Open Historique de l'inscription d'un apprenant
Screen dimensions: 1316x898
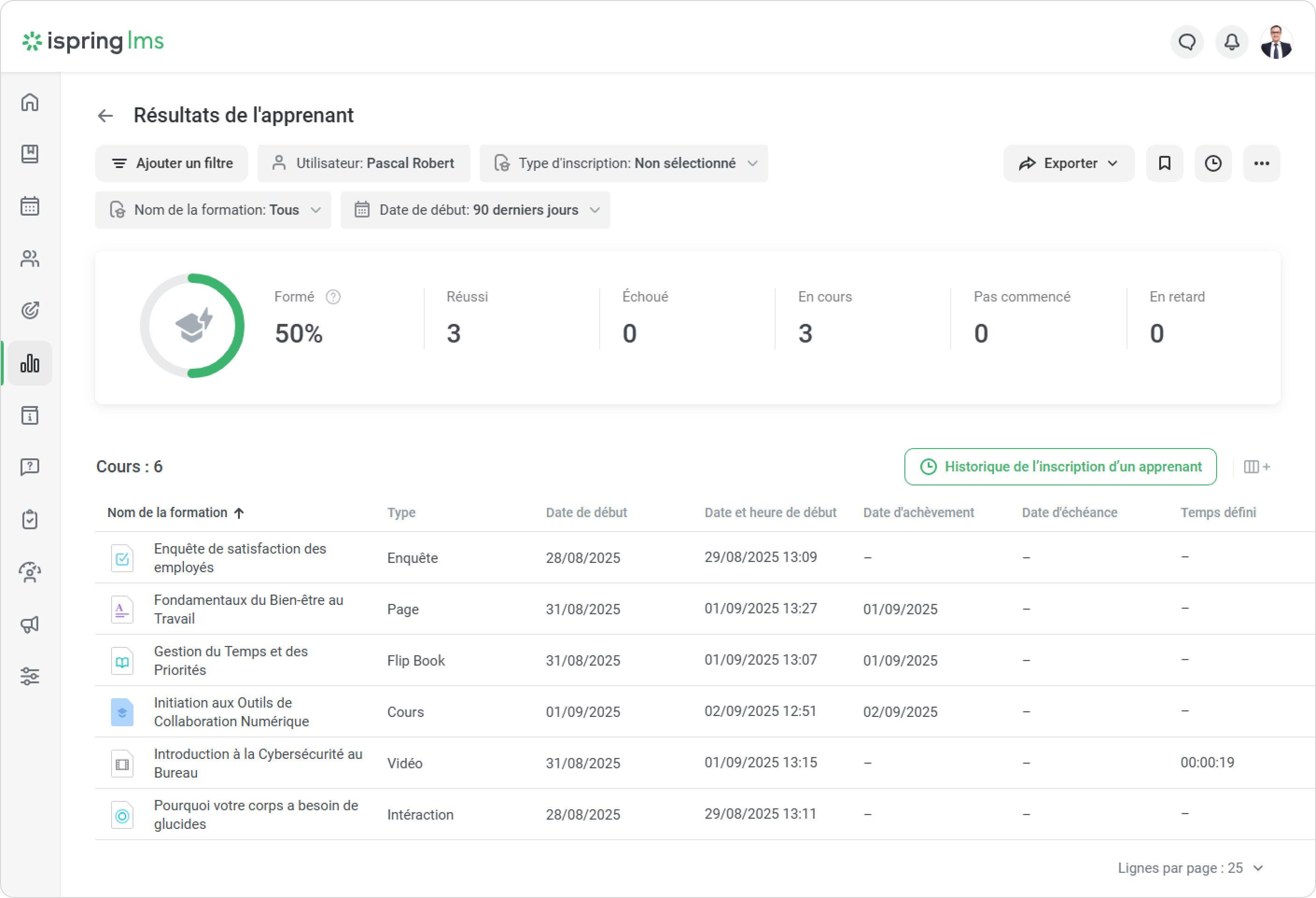coord(1060,467)
